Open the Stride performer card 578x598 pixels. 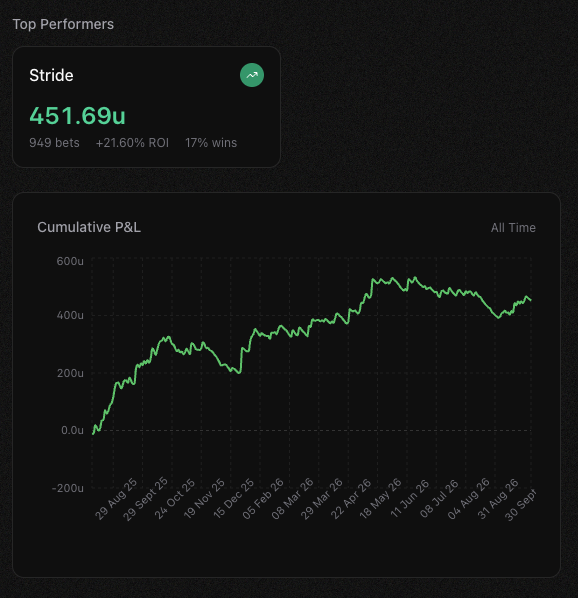(146, 107)
